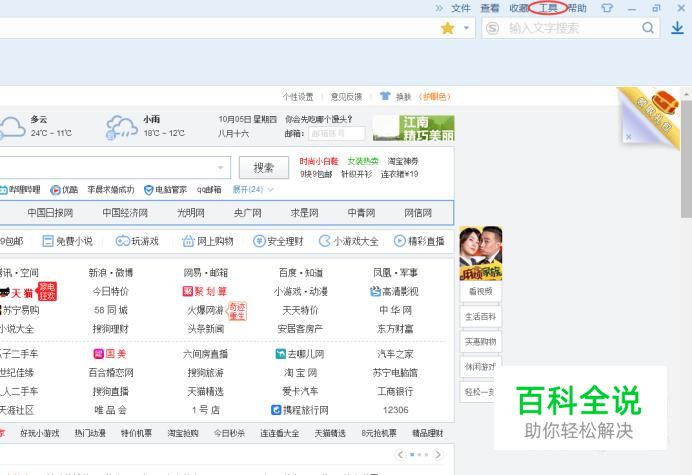Viewport: 692px width, 475px height.
Task: Click the page vertical scrollbar thumb
Action: (x=687, y=158)
